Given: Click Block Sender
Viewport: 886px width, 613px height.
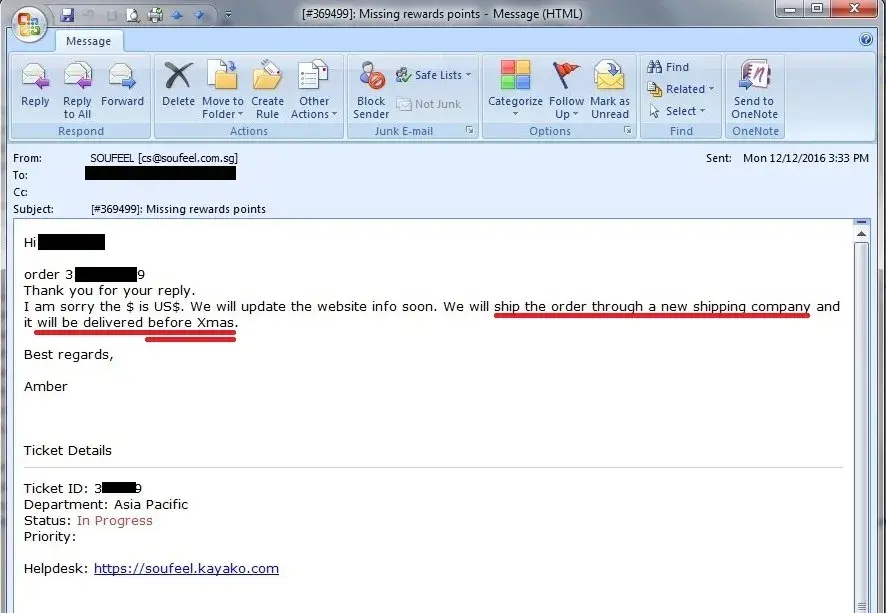Looking at the screenshot, I should pyautogui.click(x=371, y=90).
